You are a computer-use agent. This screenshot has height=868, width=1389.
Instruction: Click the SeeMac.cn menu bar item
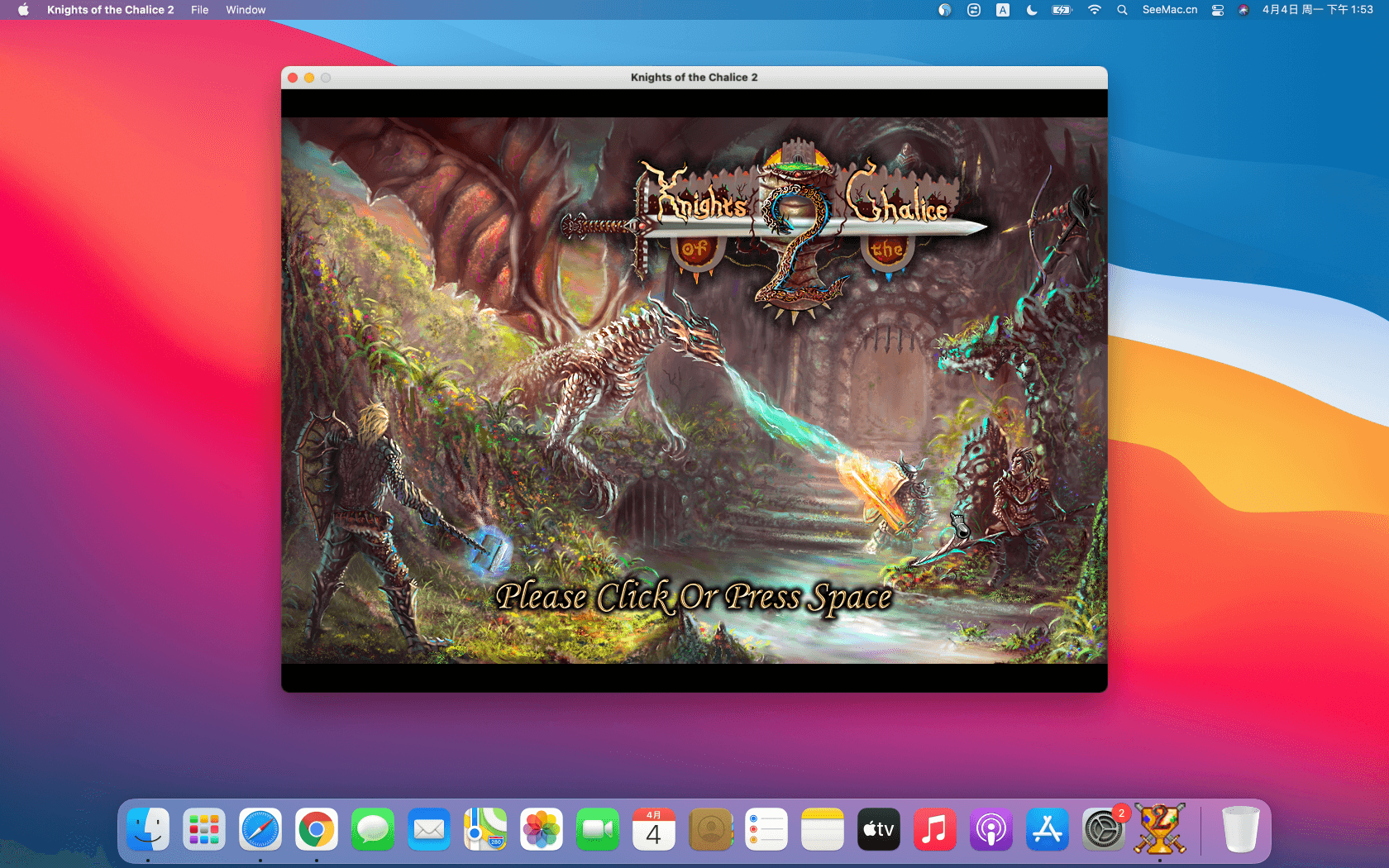click(1170, 10)
